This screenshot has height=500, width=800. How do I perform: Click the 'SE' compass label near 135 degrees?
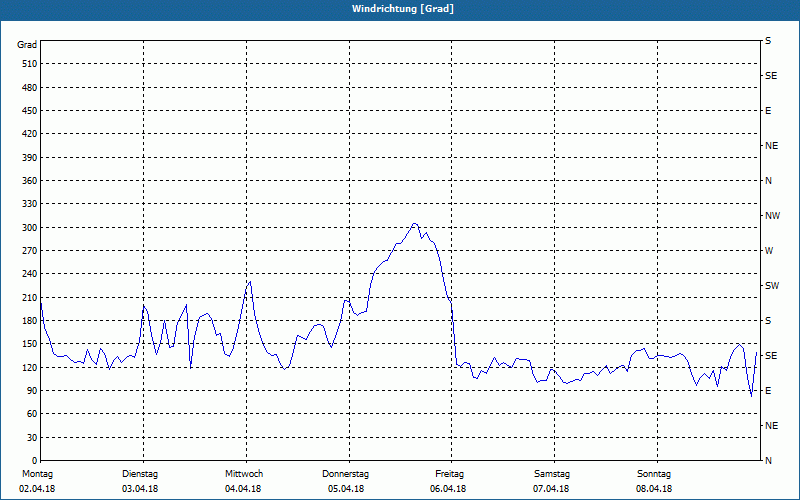click(x=771, y=356)
